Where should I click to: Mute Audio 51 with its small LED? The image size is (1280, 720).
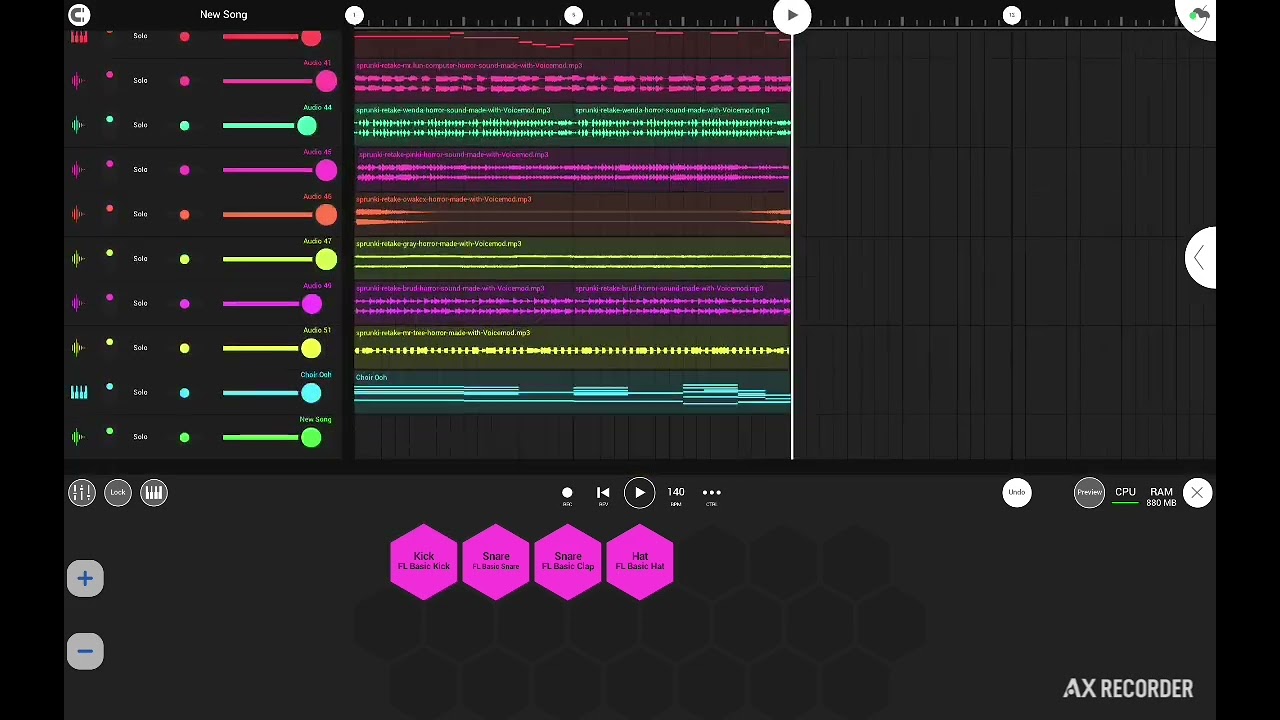tap(110, 342)
